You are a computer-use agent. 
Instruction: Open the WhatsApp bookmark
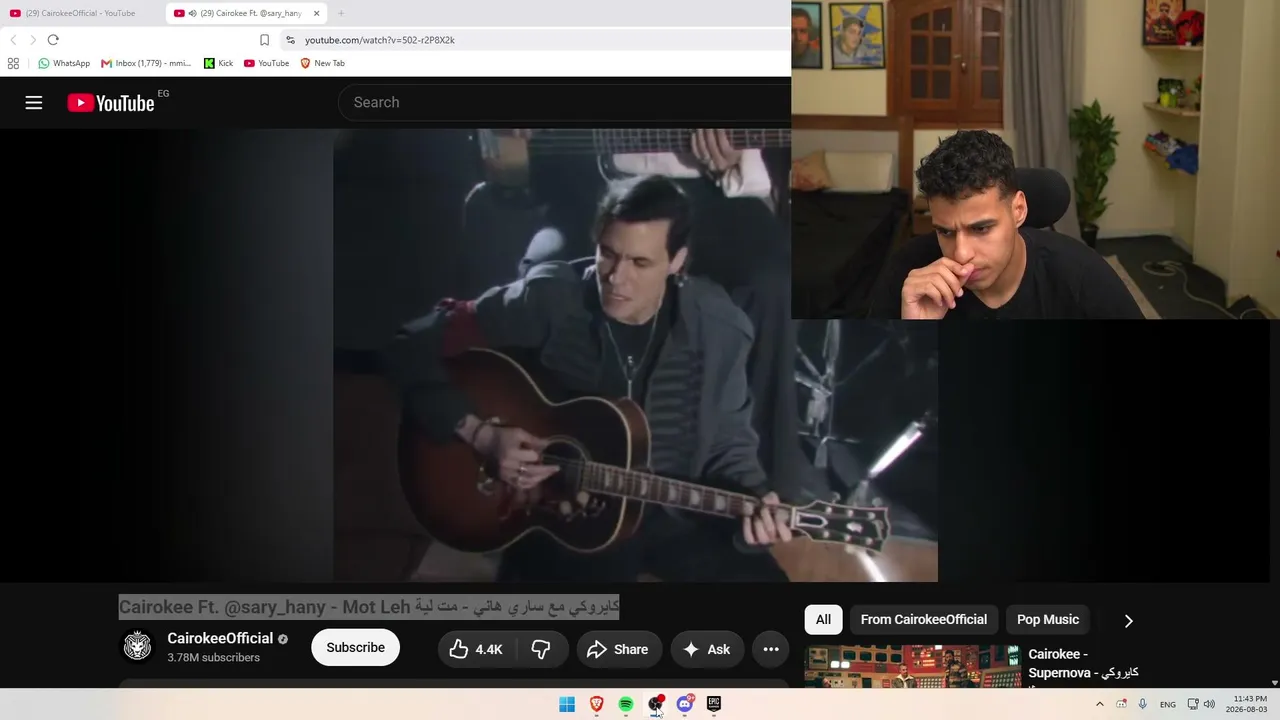(x=64, y=63)
